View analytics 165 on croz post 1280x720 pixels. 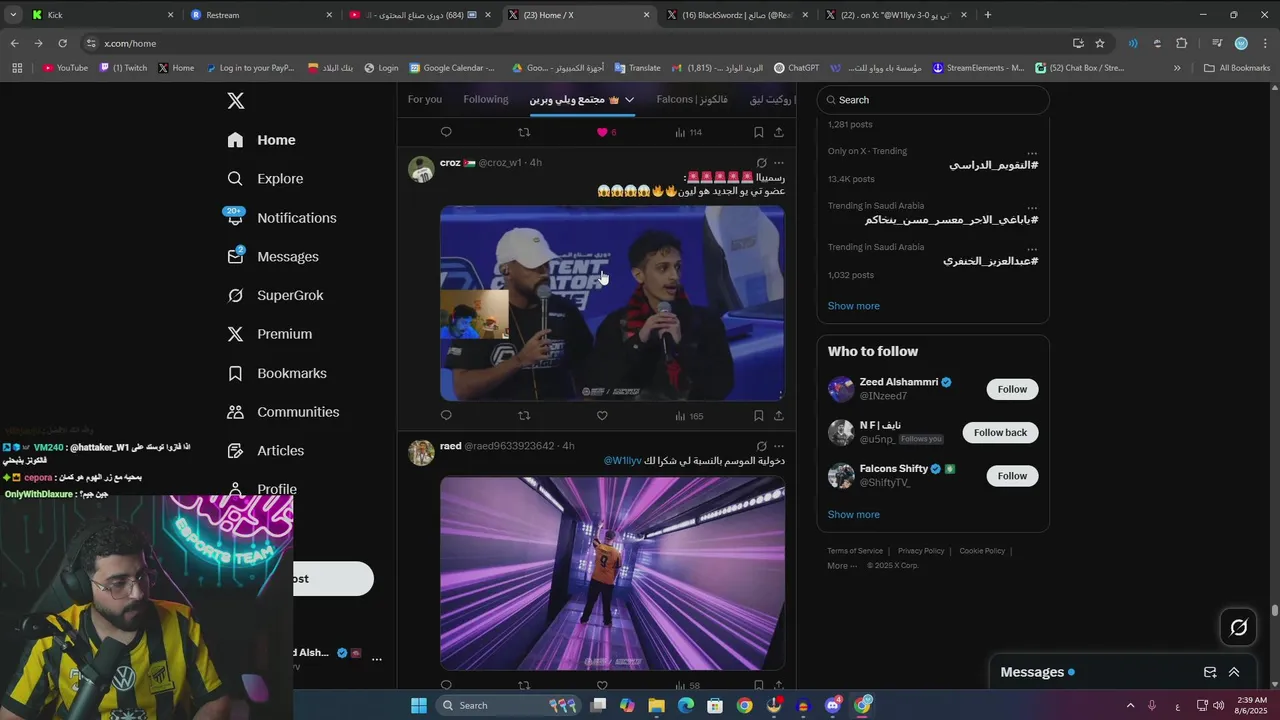click(x=689, y=416)
